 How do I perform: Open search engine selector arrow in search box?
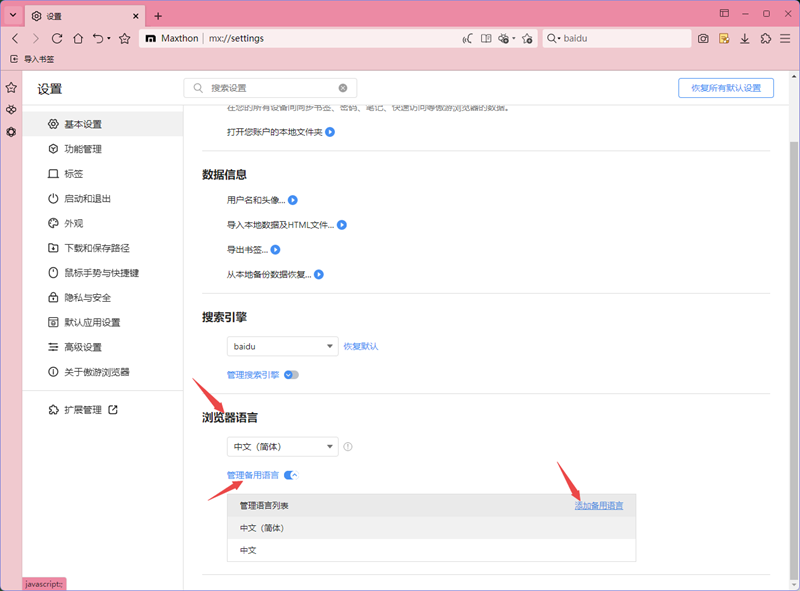click(559, 38)
